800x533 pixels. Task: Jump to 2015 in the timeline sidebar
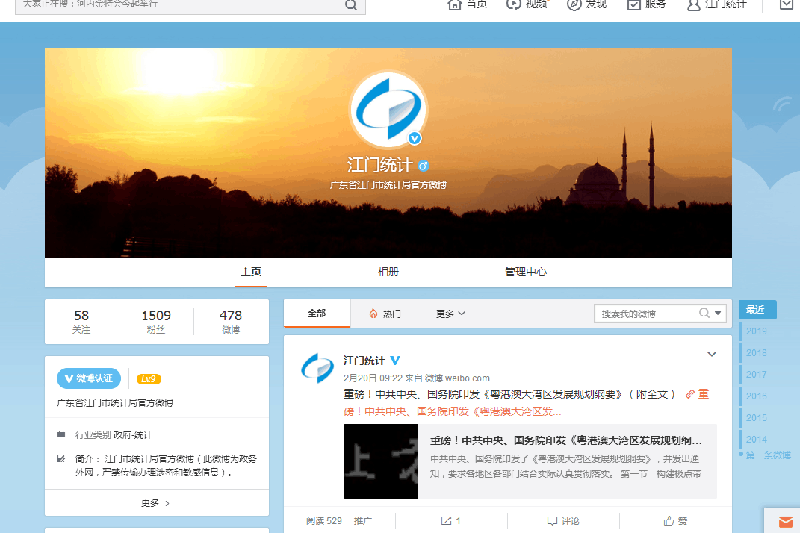[x=756, y=418]
